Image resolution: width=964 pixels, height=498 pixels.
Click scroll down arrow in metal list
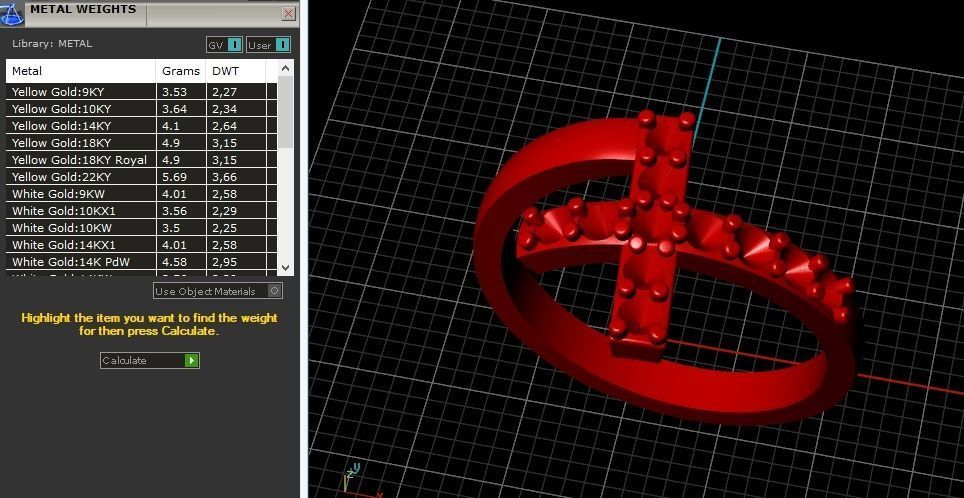285,267
